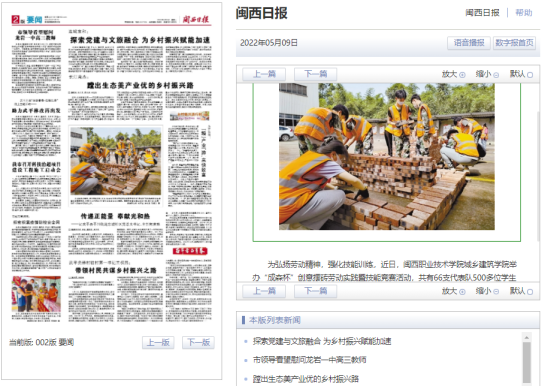
Task: Click the 闽西日报 masthead logo on the page
Action: [x=196, y=19]
